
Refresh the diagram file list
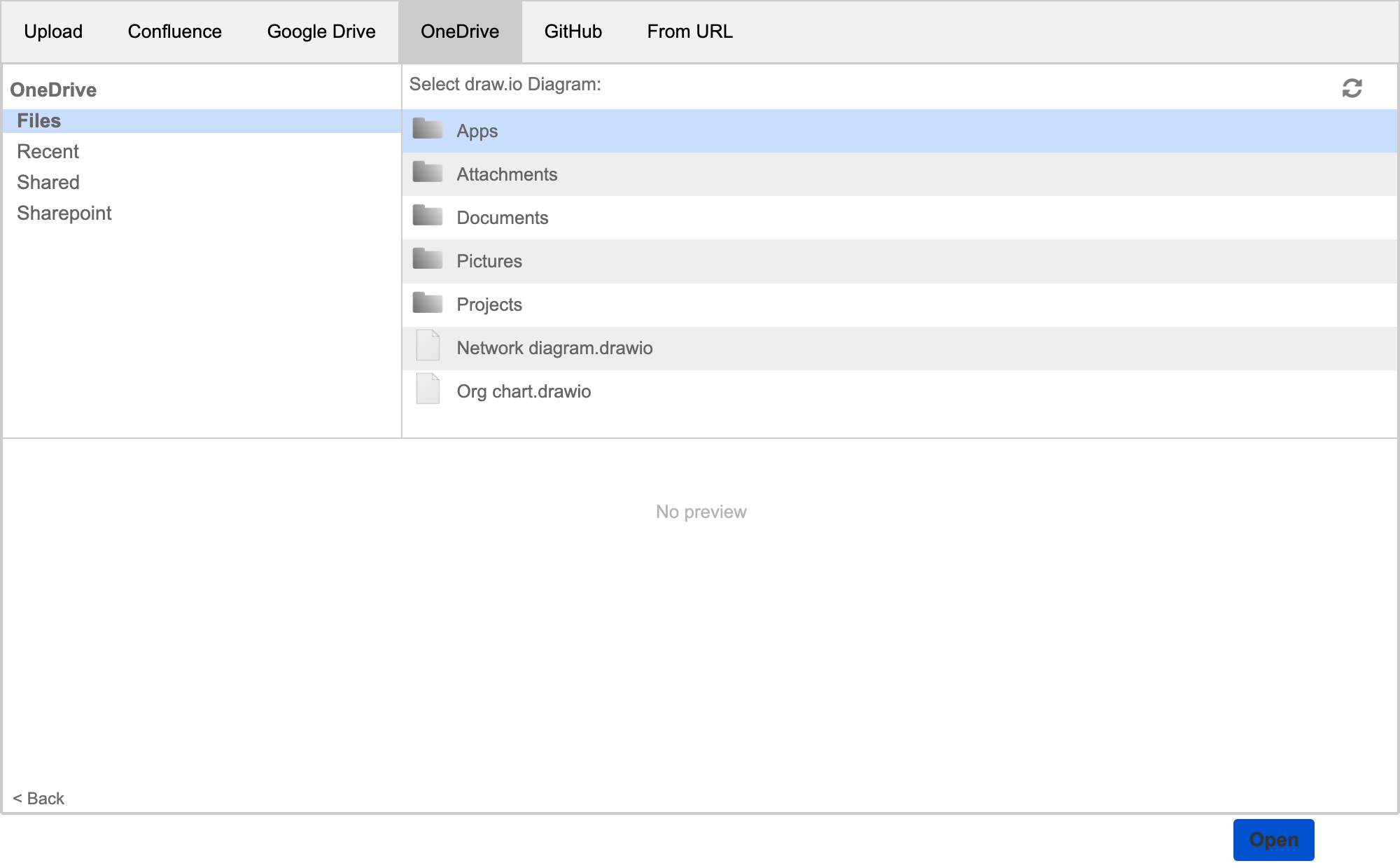click(x=1352, y=88)
